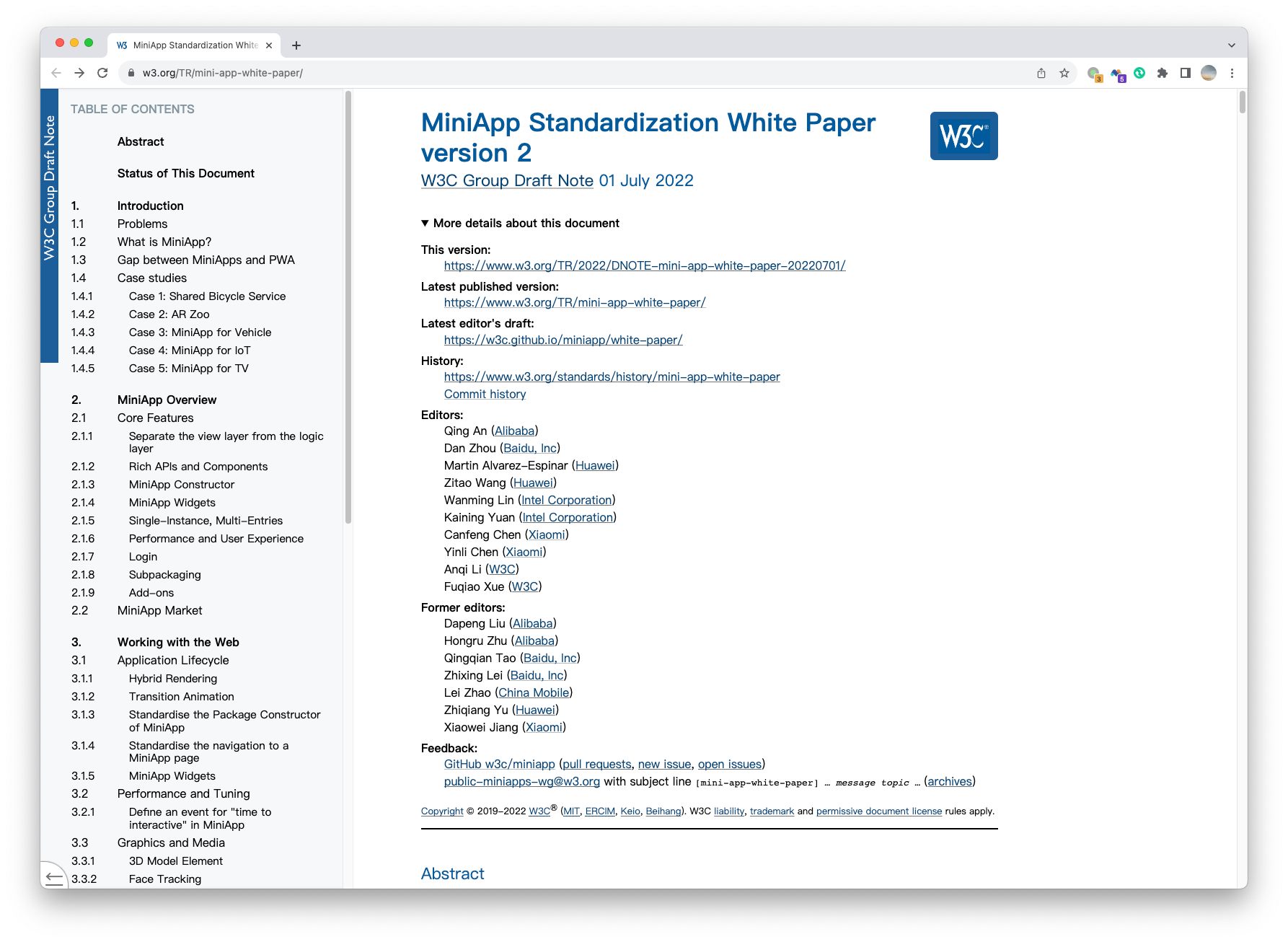Close the MiniApp Standardization tab
Viewport: 1288px width, 942px height.
click(x=269, y=45)
